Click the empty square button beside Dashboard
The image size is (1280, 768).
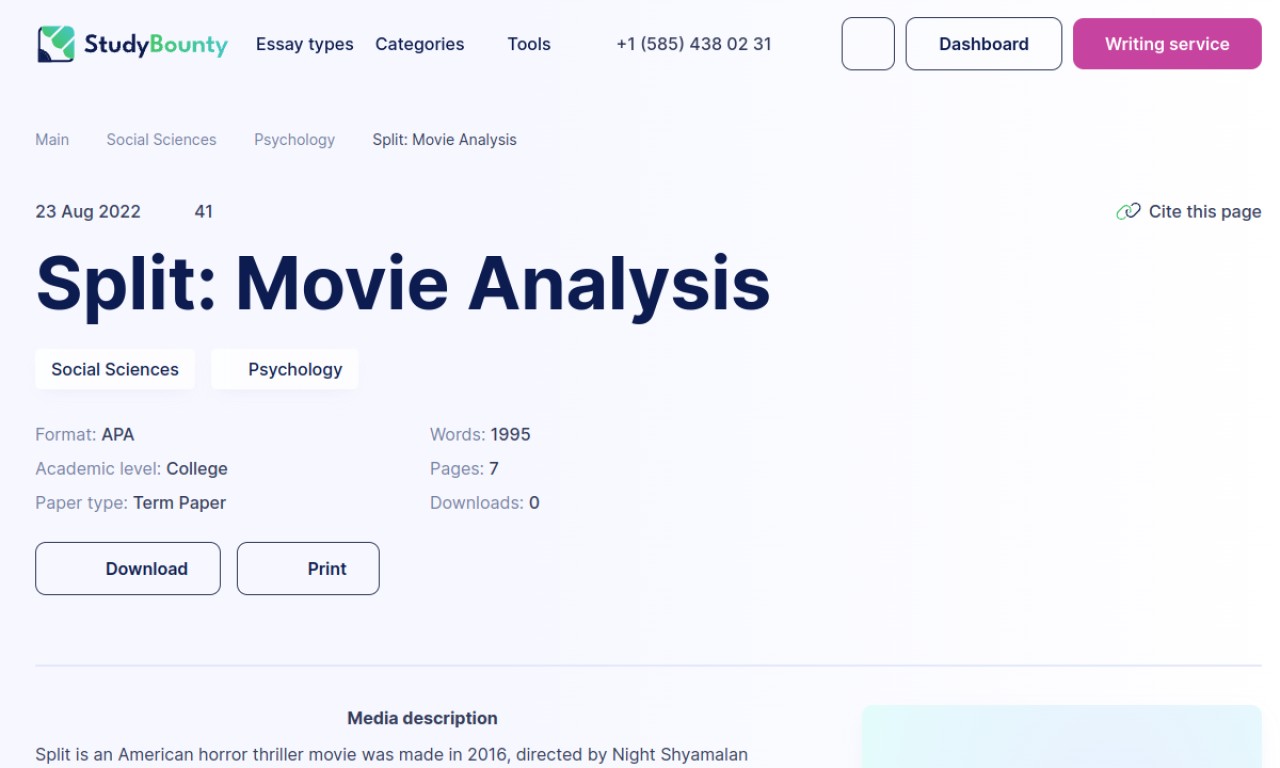point(868,44)
